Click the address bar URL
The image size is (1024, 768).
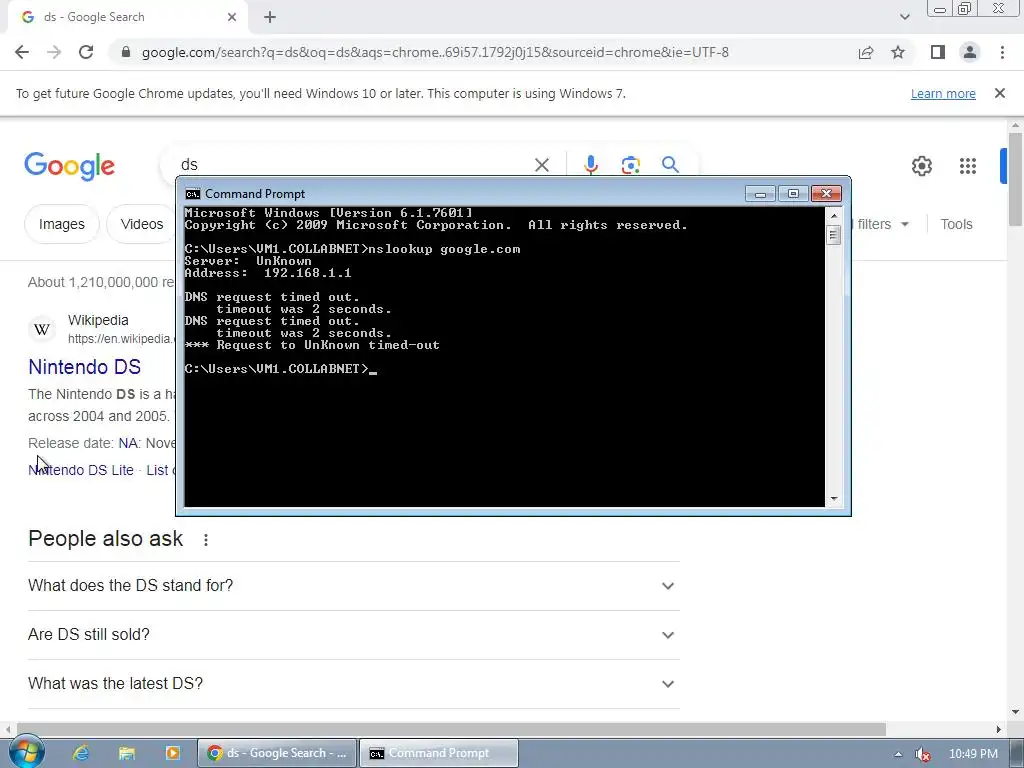pyautogui.click(x=435, y=52)
